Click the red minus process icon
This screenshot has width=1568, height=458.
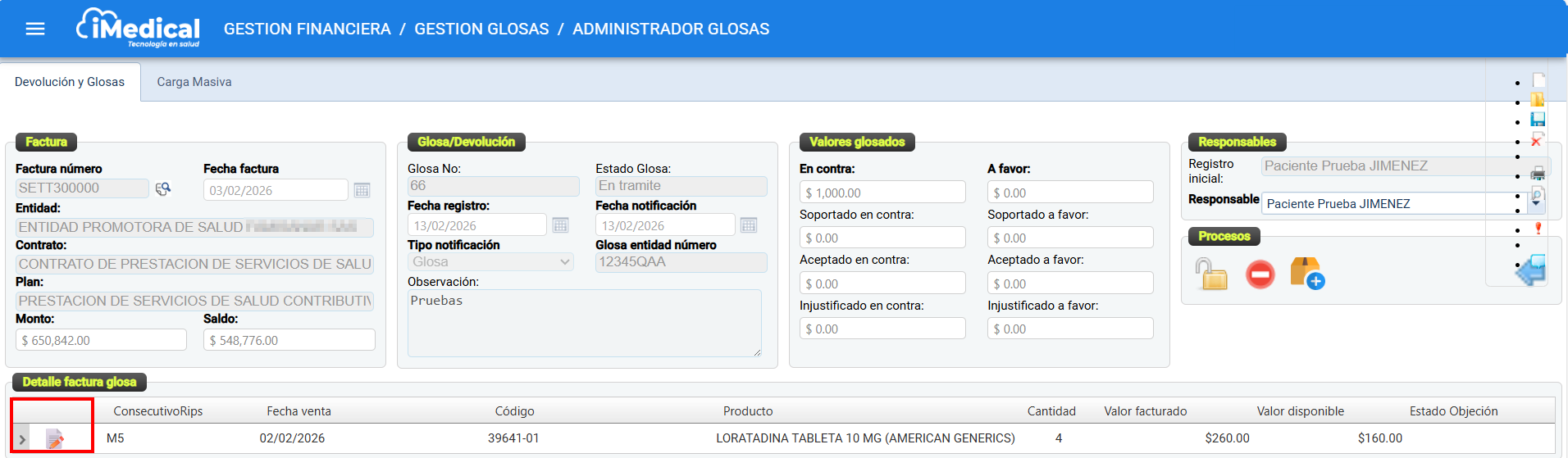tap(1260, 274)
